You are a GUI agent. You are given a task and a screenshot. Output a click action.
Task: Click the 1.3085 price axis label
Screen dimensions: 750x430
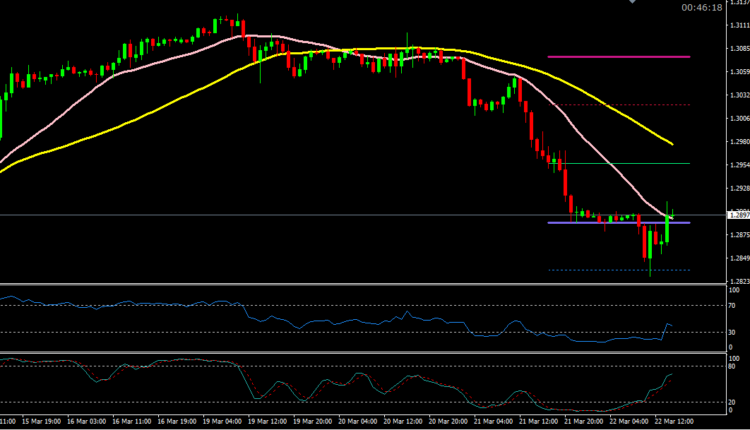click(737, 49)
